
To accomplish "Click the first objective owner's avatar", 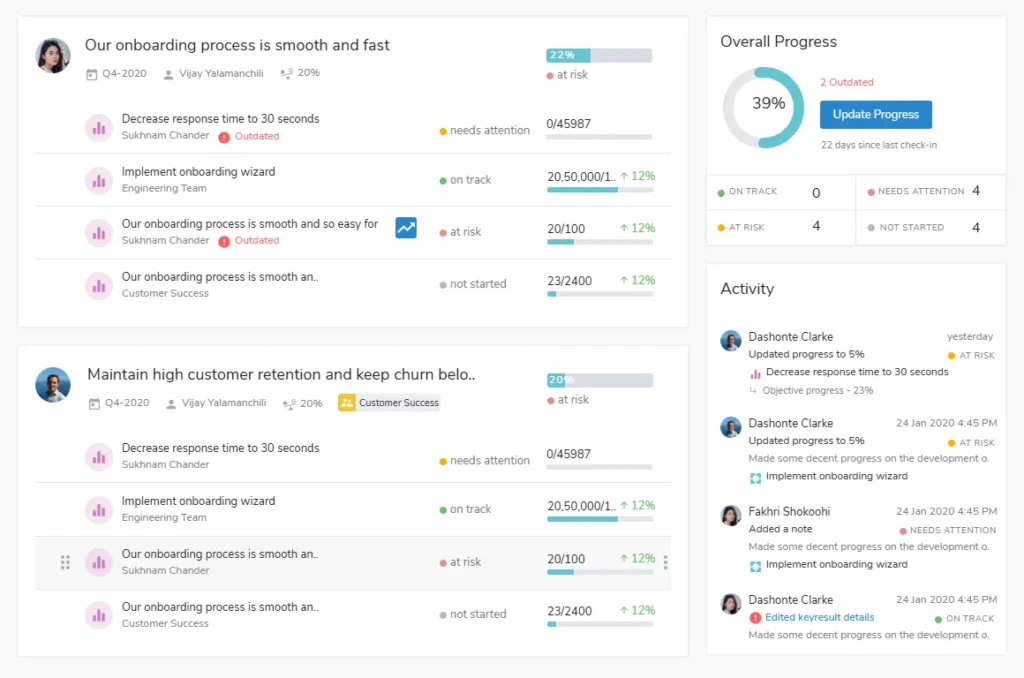I will coord(53,56).
